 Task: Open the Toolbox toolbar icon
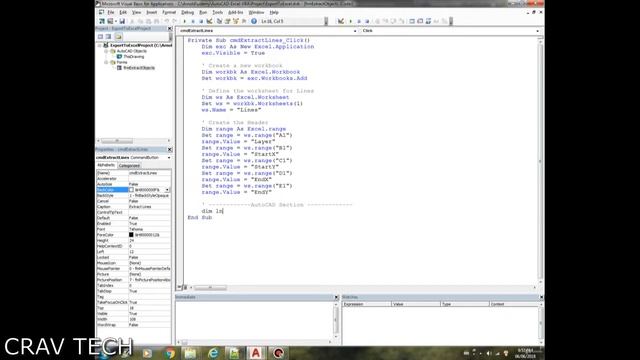[x=244, y=21]
